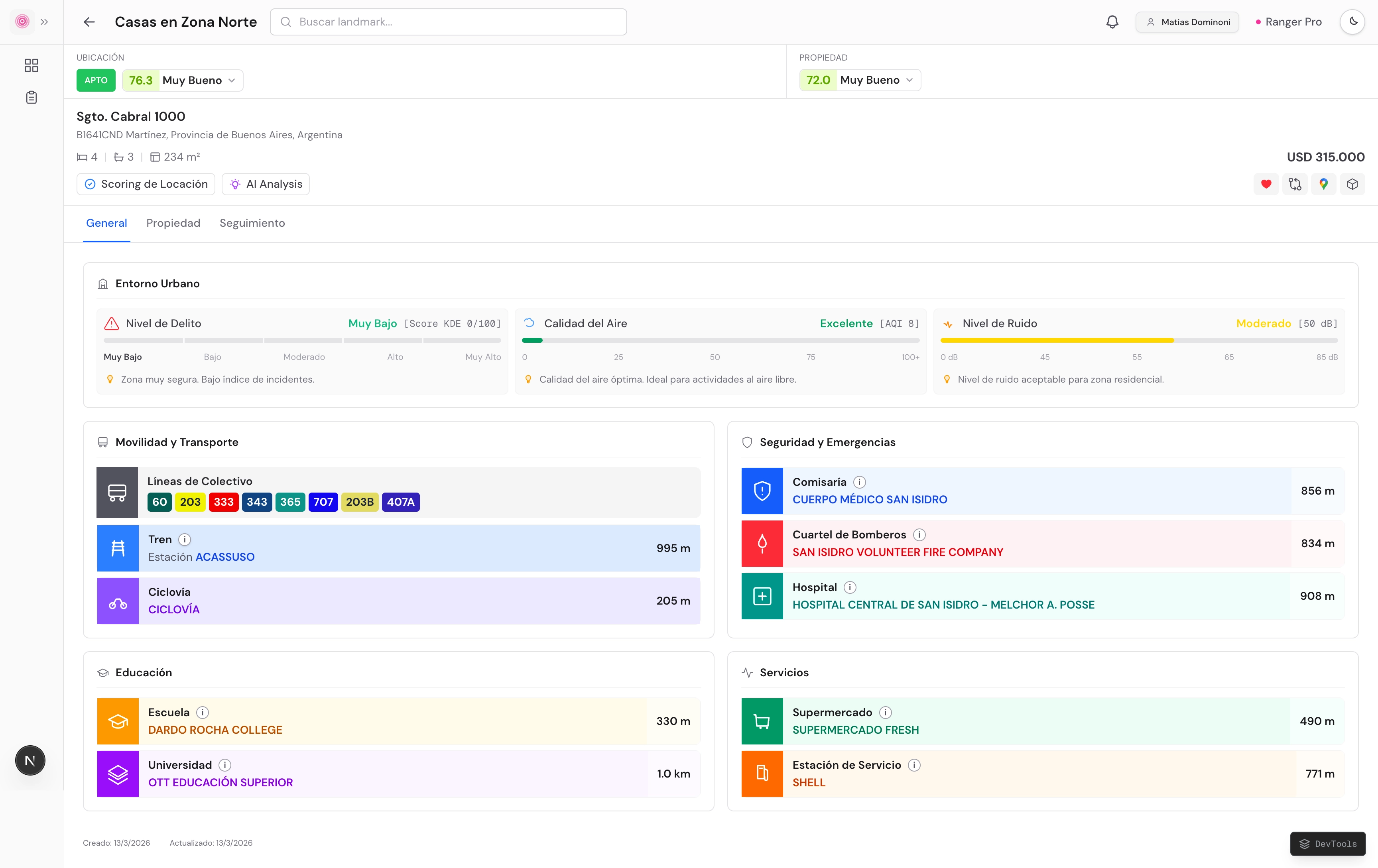Focus the Buscar landmark search field
1378x868 pixels.
point(448,22)
